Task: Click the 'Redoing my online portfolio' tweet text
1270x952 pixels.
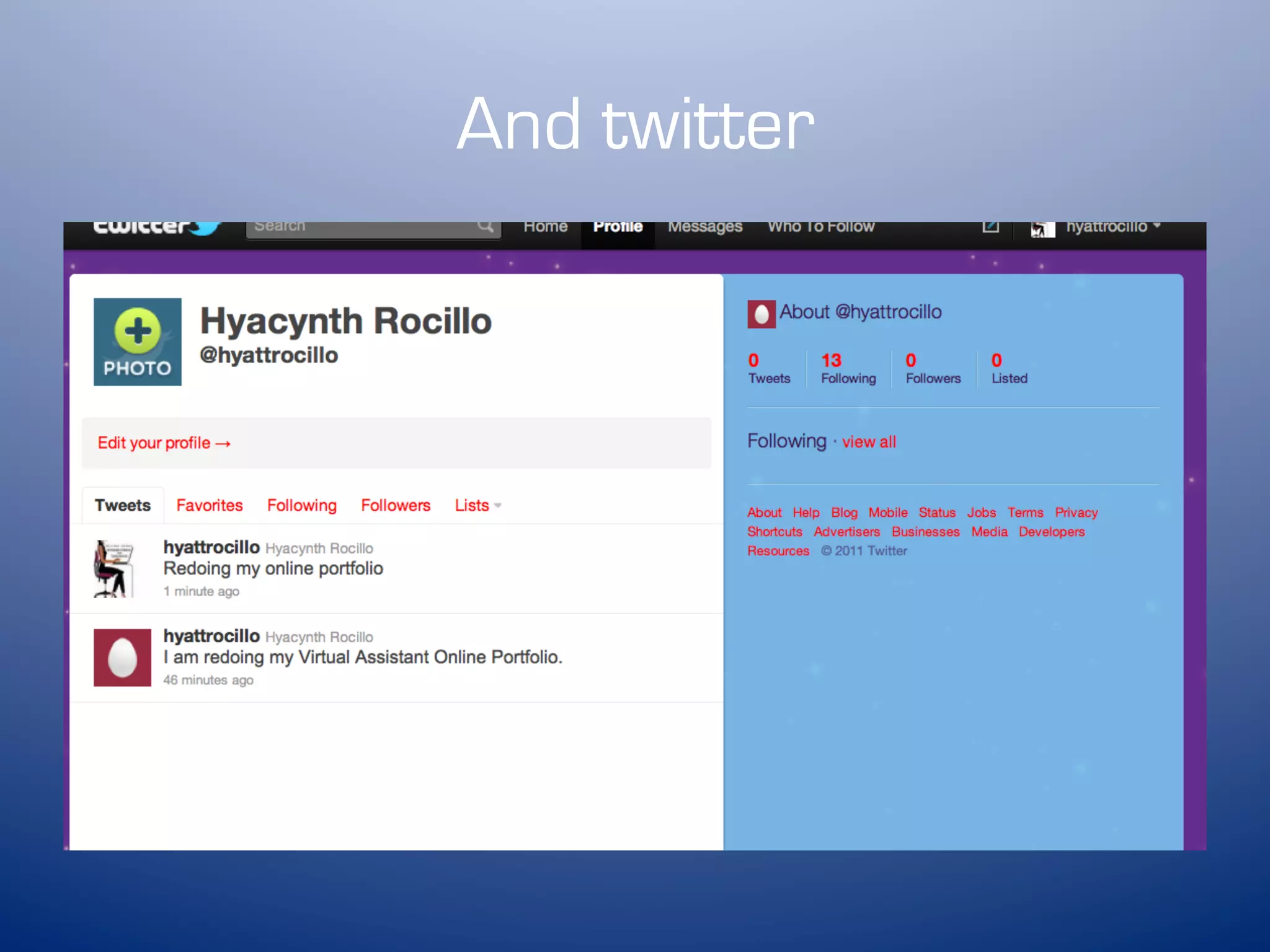Action: click(x=273, y=569)
